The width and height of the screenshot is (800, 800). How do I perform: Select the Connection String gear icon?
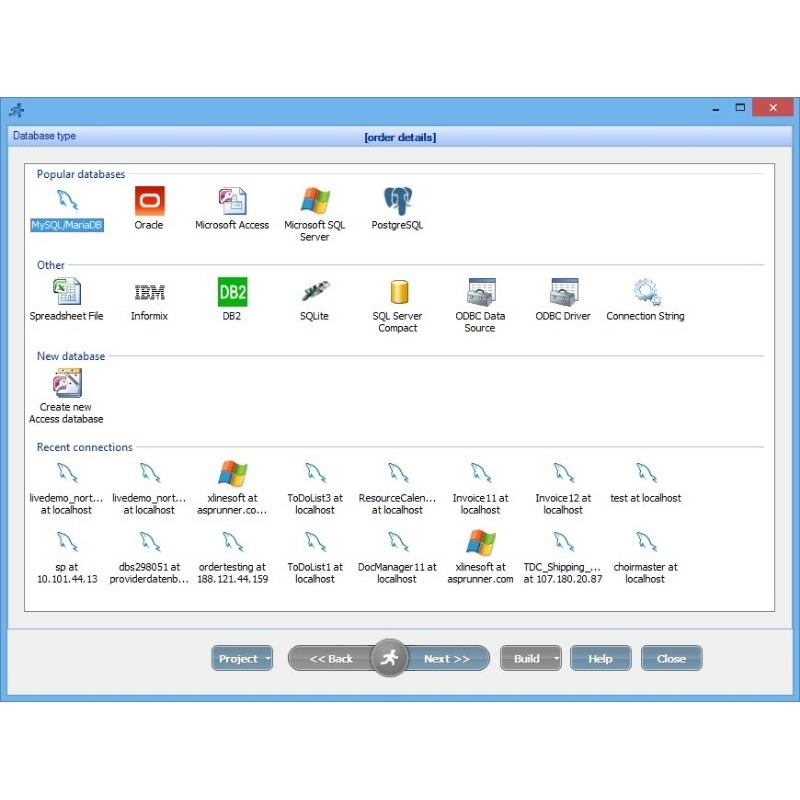[x=646, y=292]
